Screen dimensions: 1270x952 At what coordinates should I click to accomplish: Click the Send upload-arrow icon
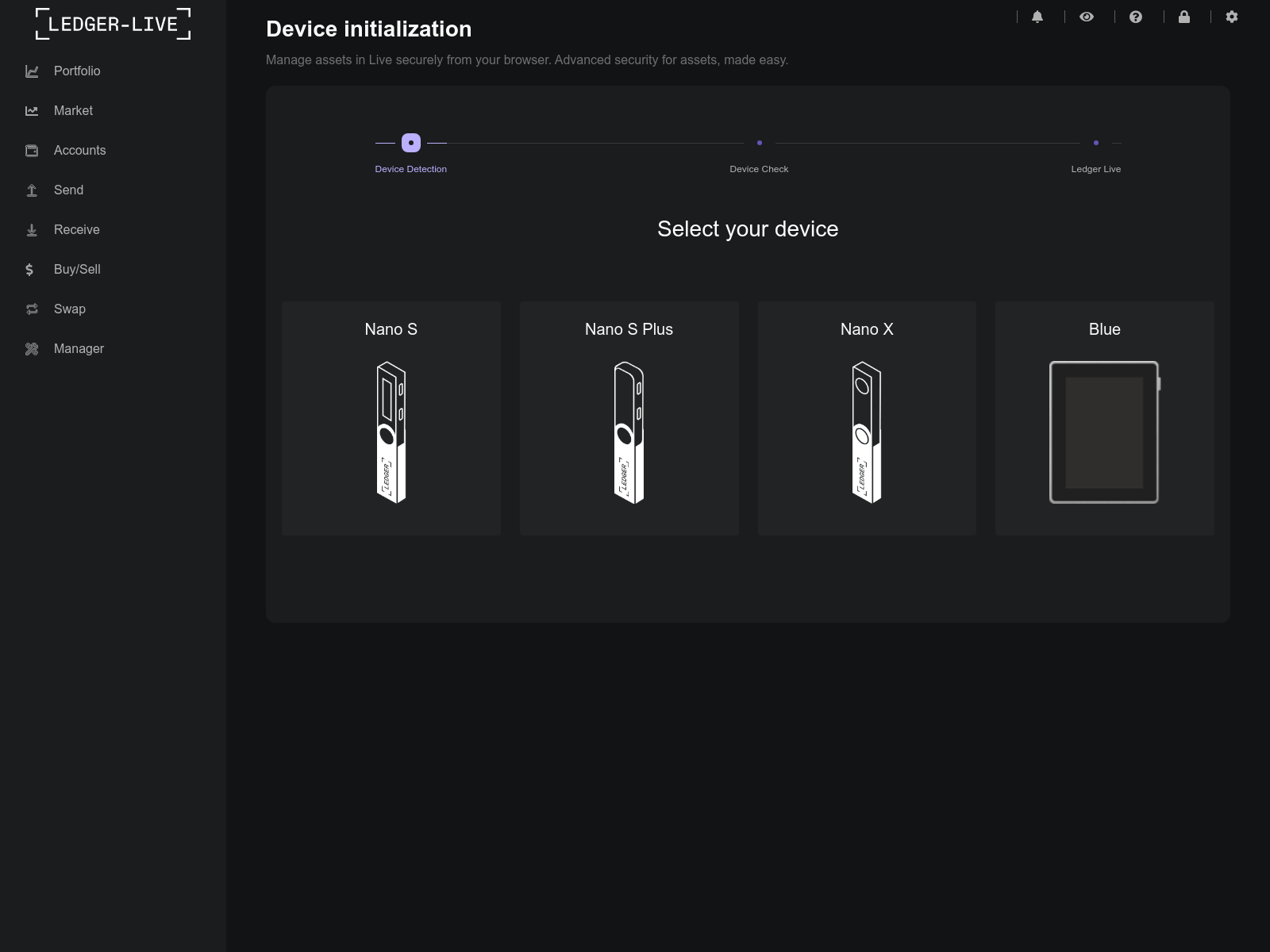click(x=32, y=190)
